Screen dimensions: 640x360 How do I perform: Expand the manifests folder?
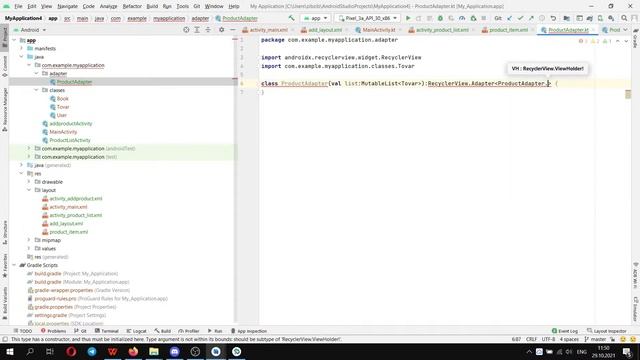22,48
